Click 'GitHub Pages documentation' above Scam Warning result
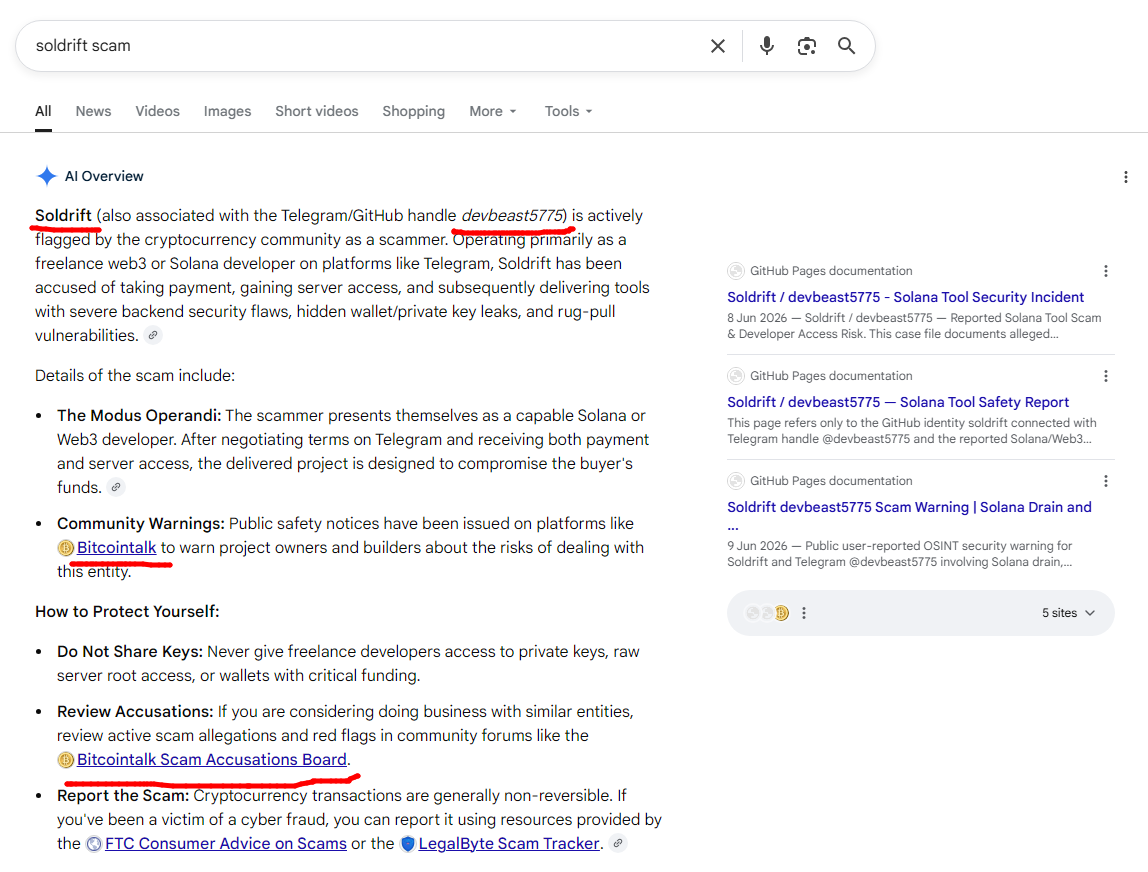Image resolution: width=1148 pixels, height=872 pixels. click(x=831, y=481)
